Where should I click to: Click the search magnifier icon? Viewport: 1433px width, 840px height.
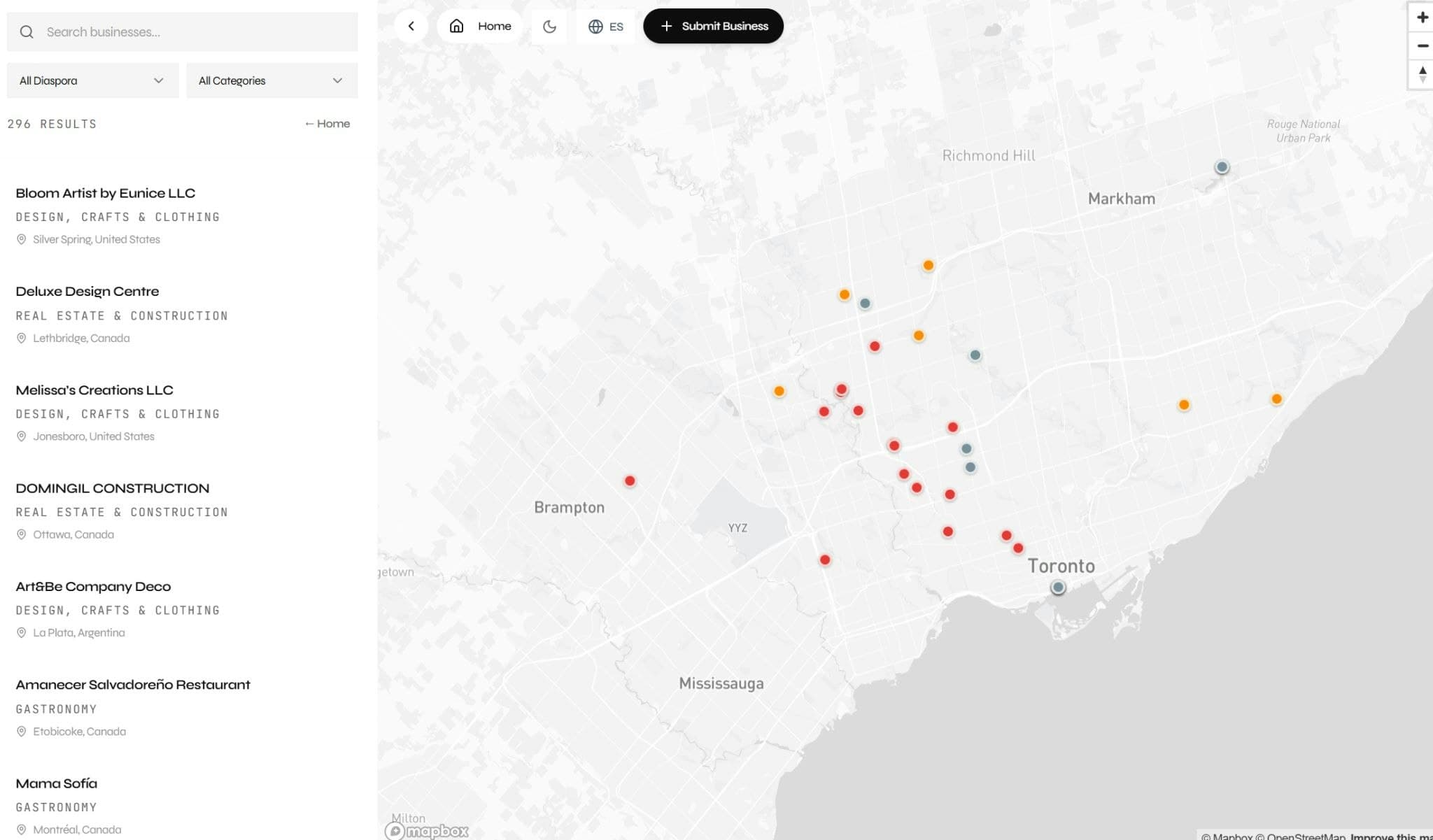tap(27, 31)
